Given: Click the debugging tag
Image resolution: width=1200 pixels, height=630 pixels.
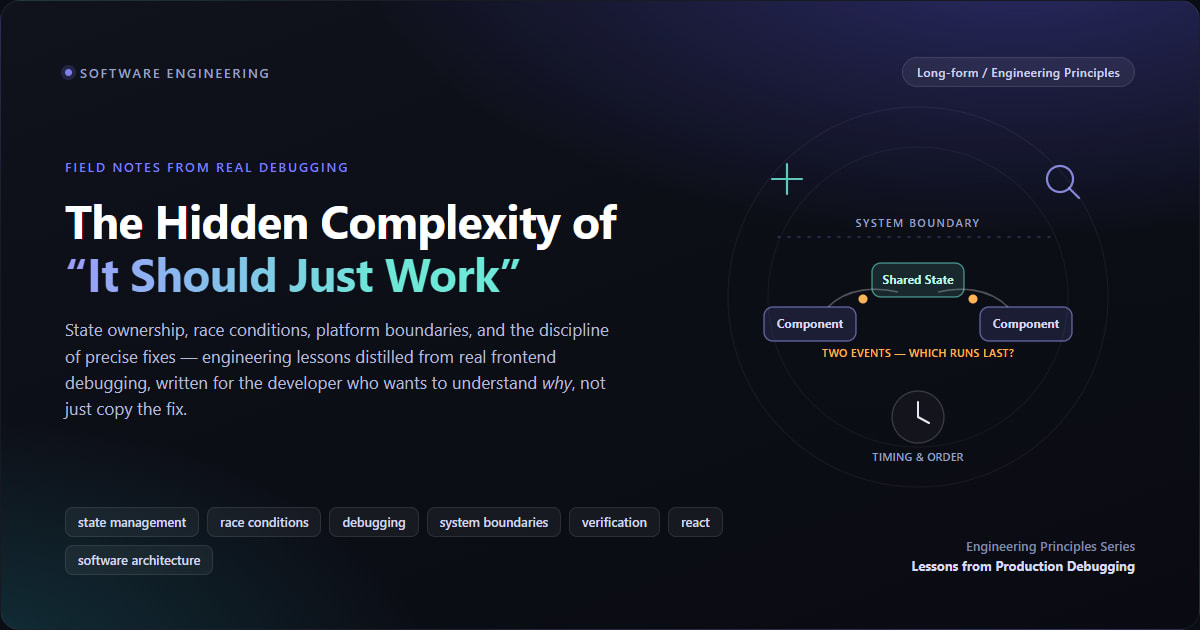Looking at the screenshot, I should (374, 522).
